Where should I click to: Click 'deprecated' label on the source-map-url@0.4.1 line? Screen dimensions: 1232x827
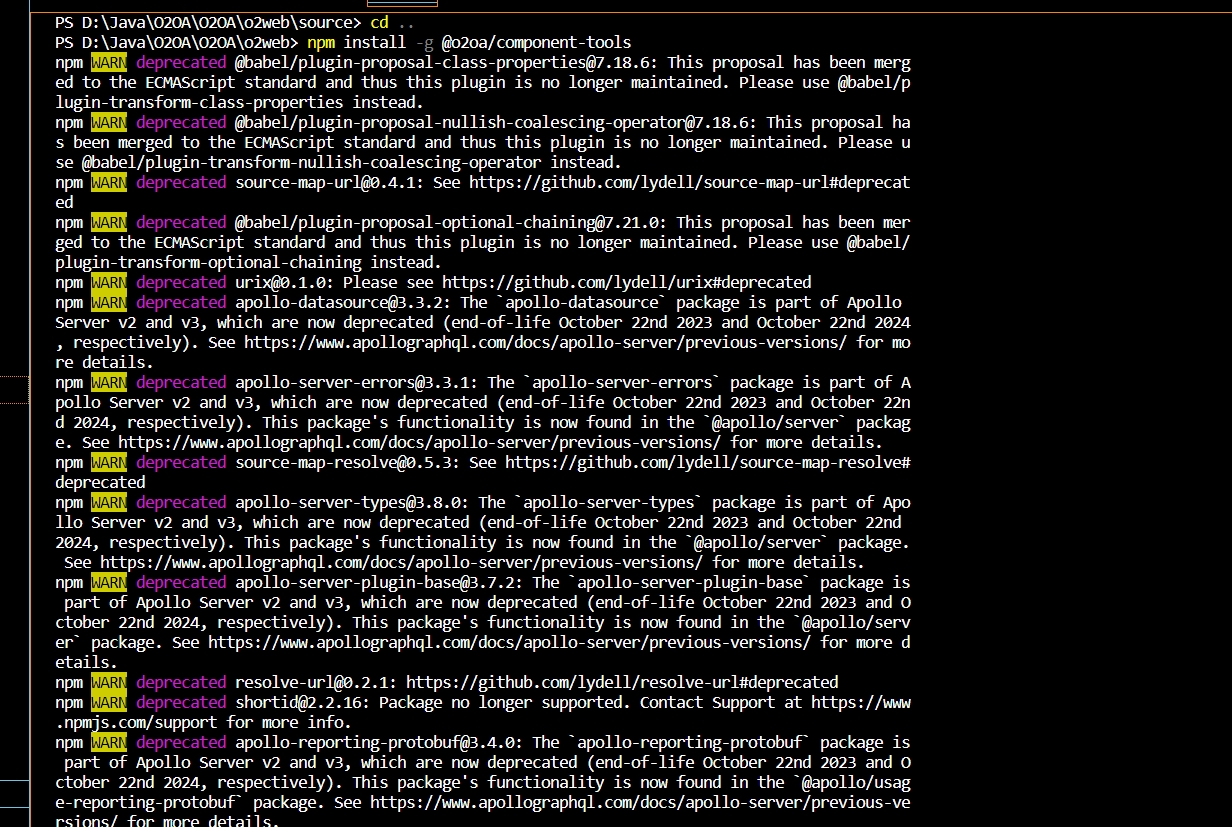pyautogui.click(x=181, y=182)
